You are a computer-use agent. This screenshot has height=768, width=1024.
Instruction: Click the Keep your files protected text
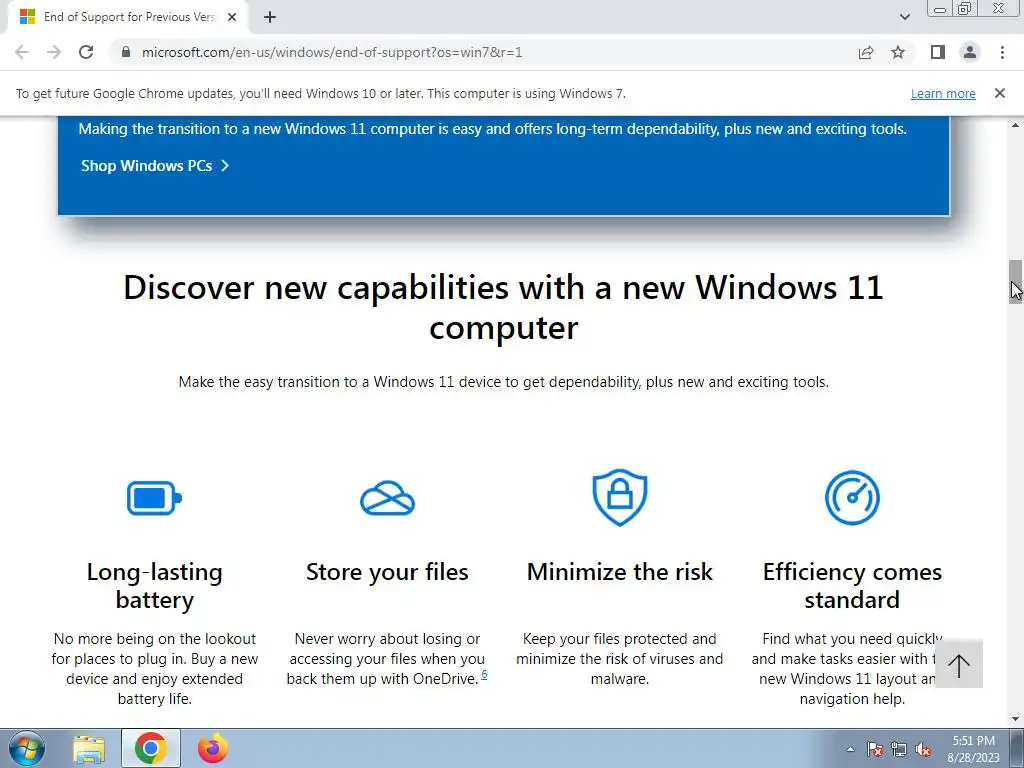620,659
